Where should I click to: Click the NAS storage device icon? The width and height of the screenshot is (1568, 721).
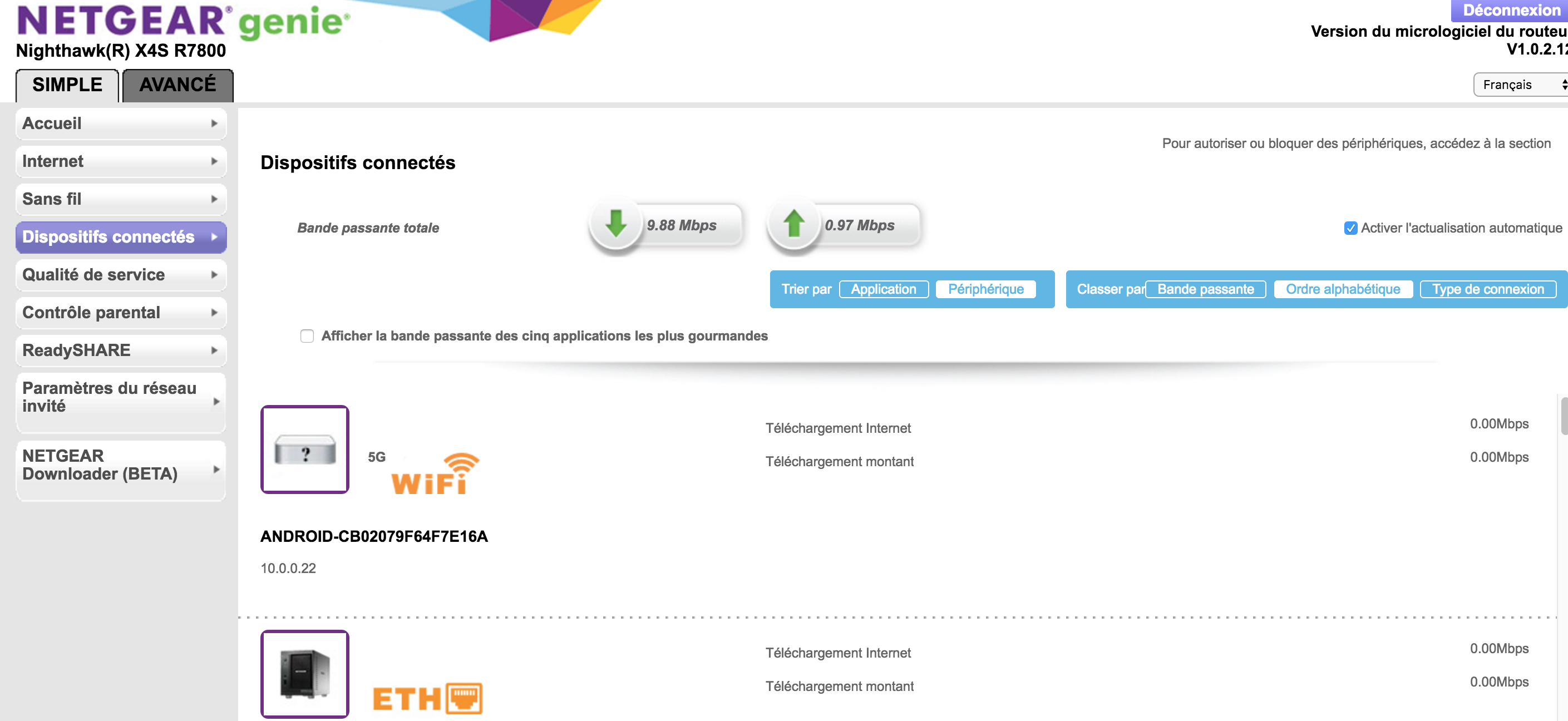tap(304, 674)
